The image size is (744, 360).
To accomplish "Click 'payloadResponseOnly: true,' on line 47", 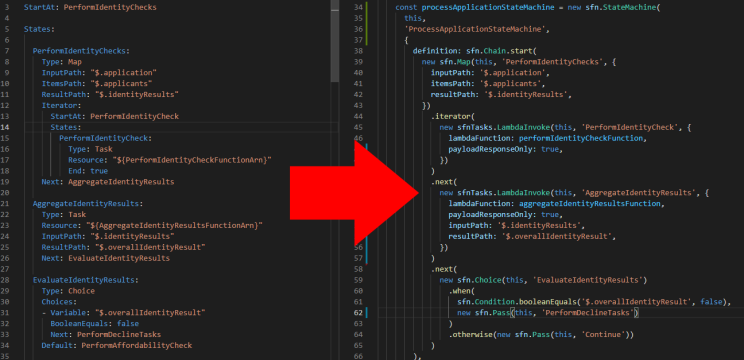I will [505, 149].
